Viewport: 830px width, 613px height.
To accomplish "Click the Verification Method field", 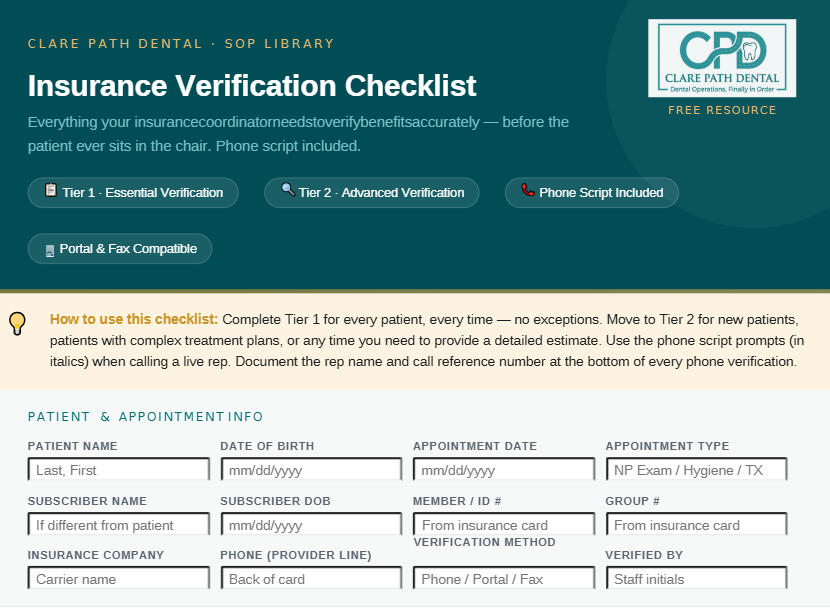I will pos(504,578).
